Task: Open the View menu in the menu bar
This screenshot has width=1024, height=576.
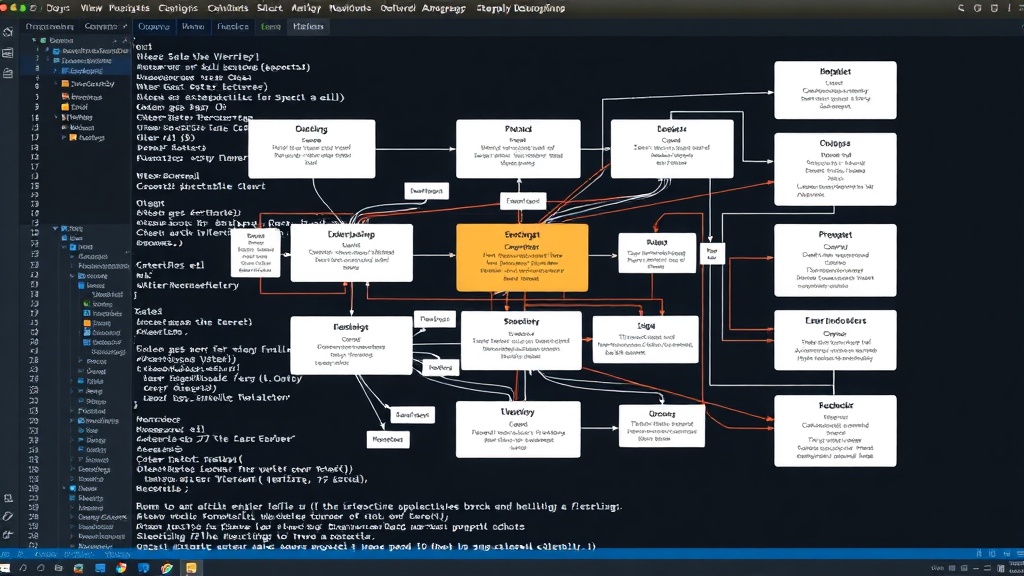Action: point(91,8)
